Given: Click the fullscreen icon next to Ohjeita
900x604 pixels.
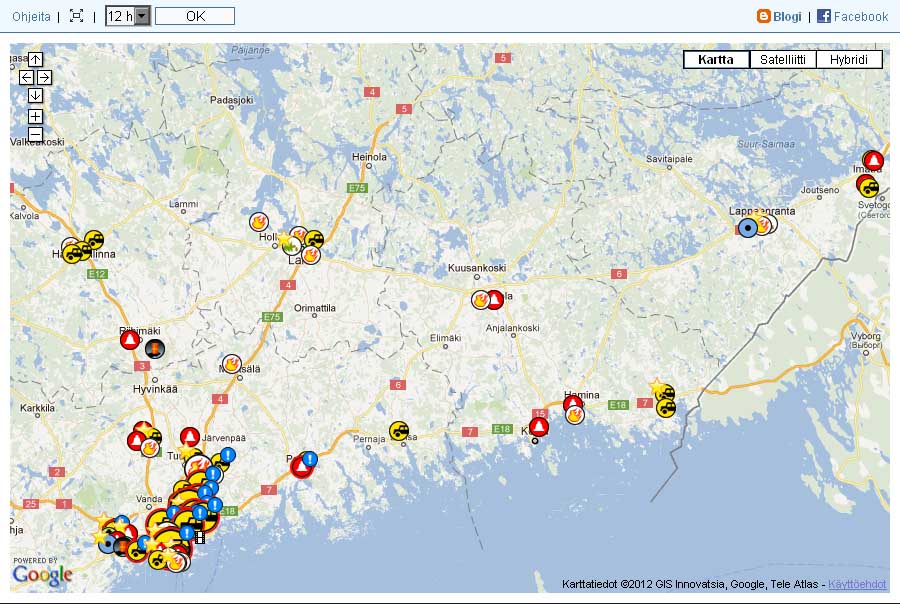Looking at the screenshot, I should (76, 16).
